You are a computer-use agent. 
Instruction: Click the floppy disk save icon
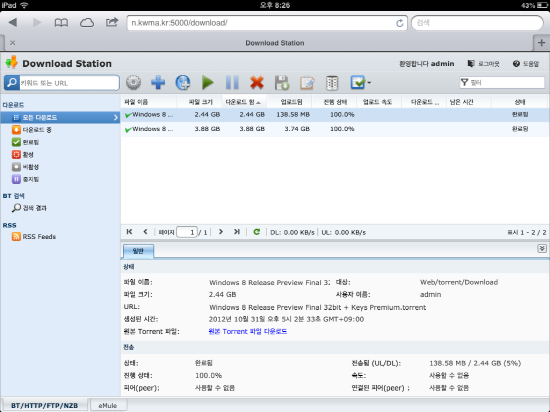tap(282, 83)
